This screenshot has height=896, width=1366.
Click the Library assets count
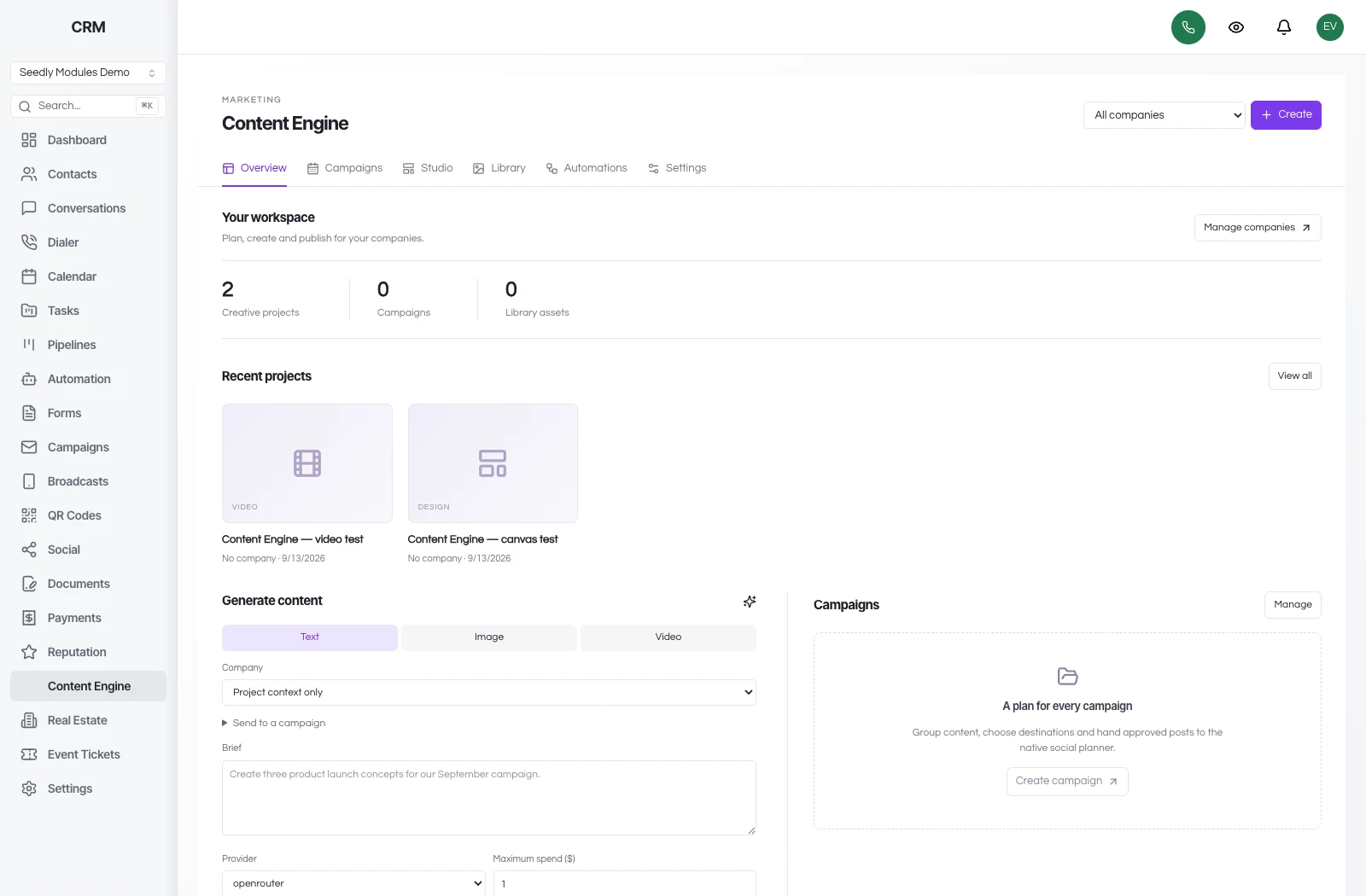tap(511, 289)
